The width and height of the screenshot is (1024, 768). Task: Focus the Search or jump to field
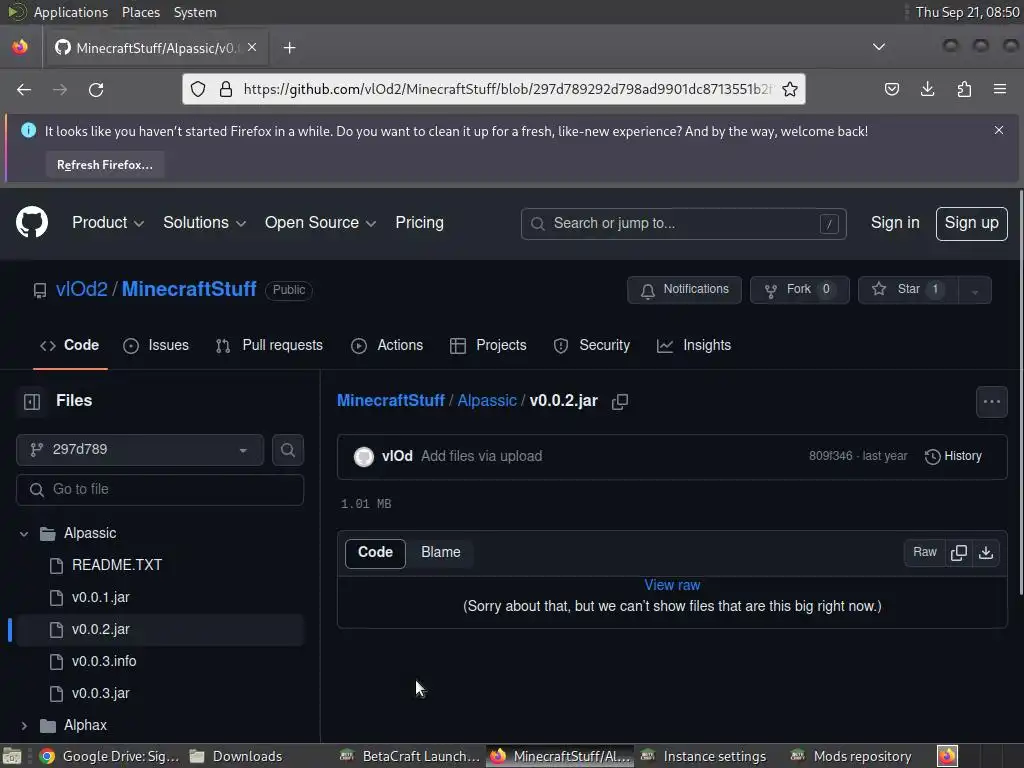[x=684, y=224]
